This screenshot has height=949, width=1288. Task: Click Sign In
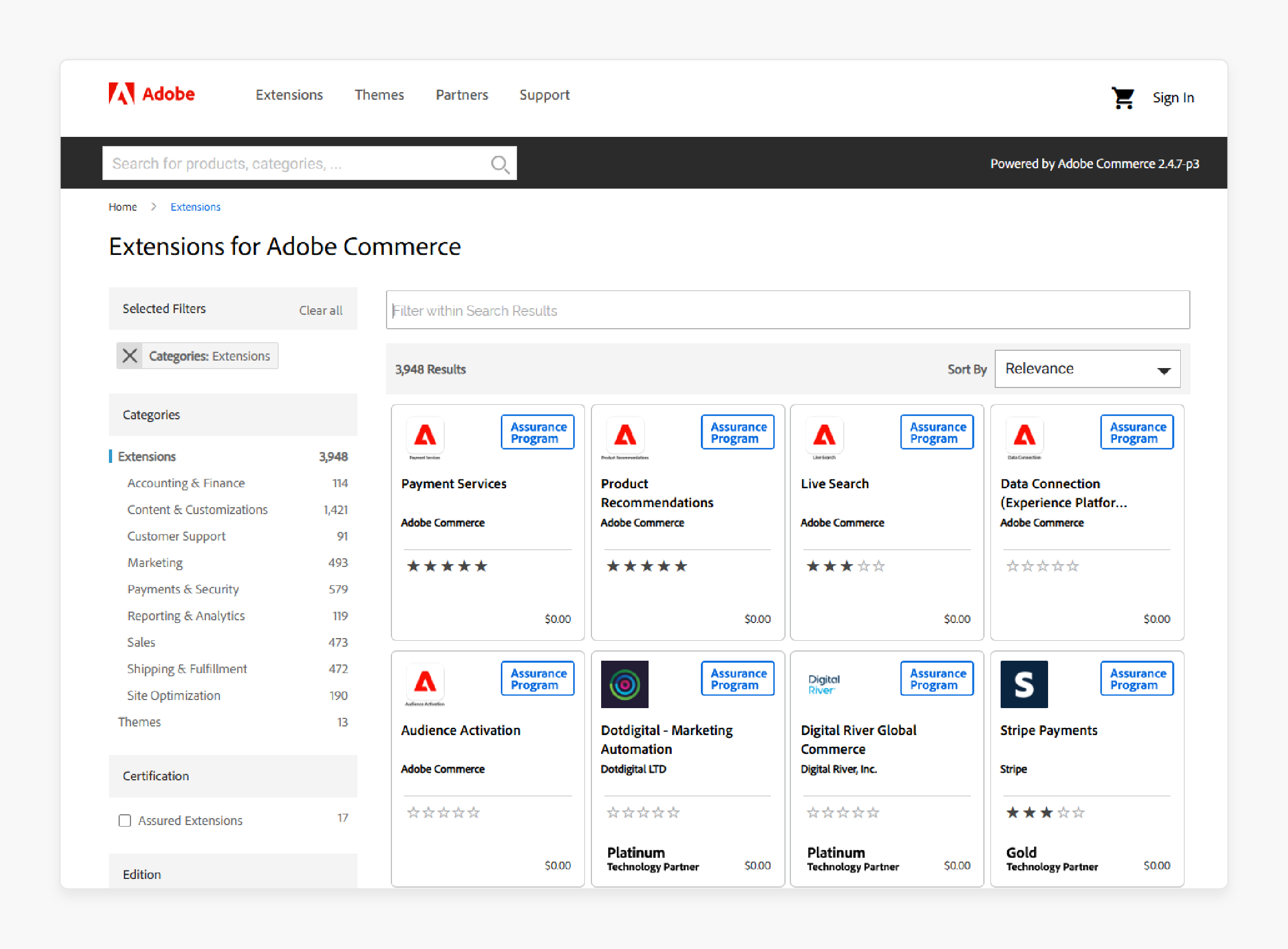(1174, 98)
